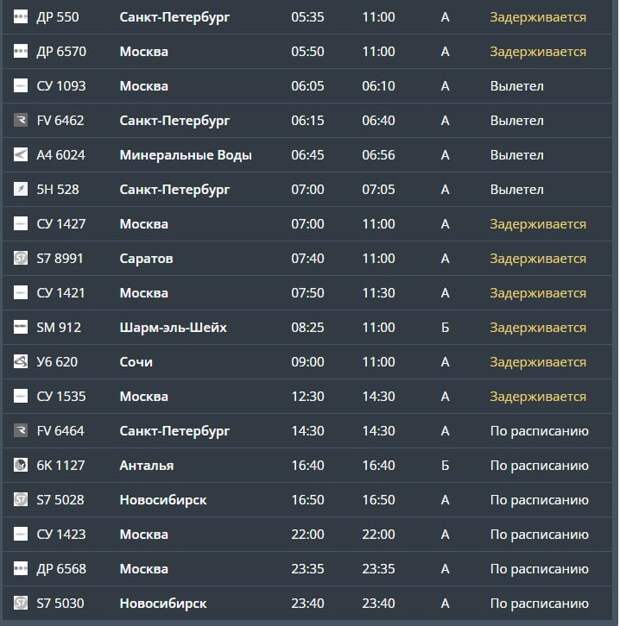Click the airline icon for flight 5H 528
Image resolution: width=620 pixels, height=626 pixels.
(21, 190)
